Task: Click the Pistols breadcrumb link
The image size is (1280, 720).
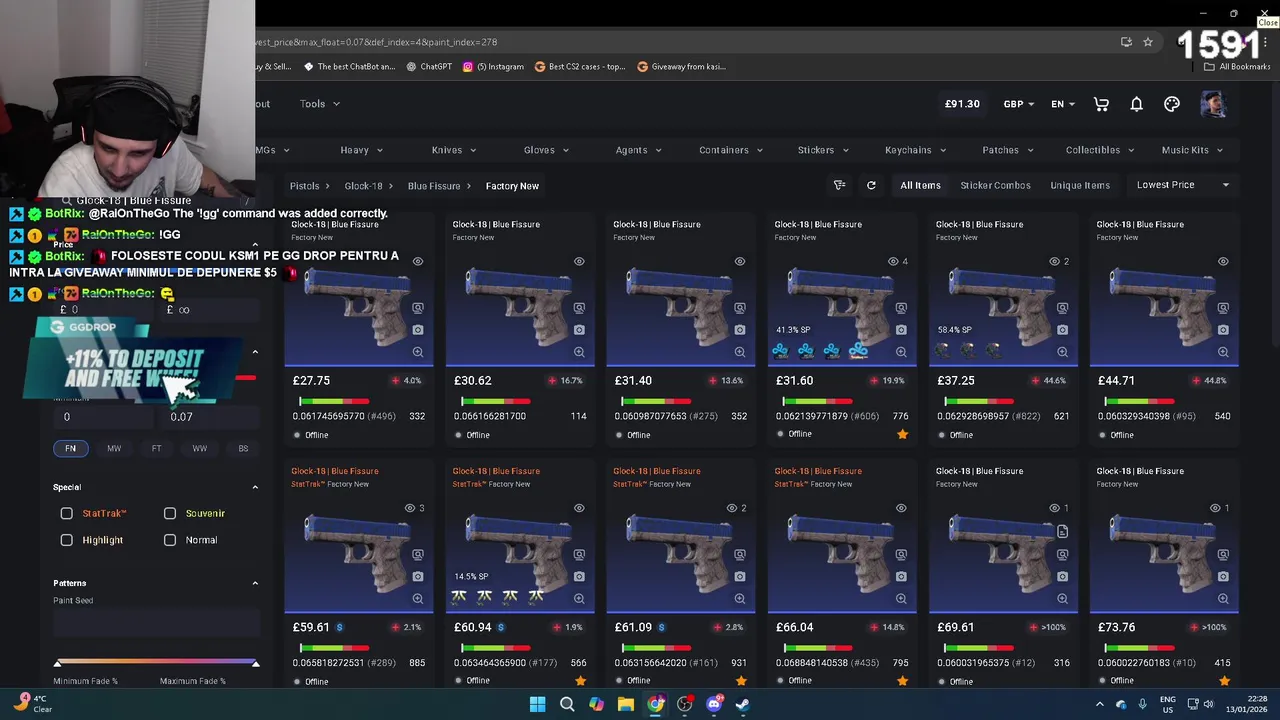Action: [304, 186]
